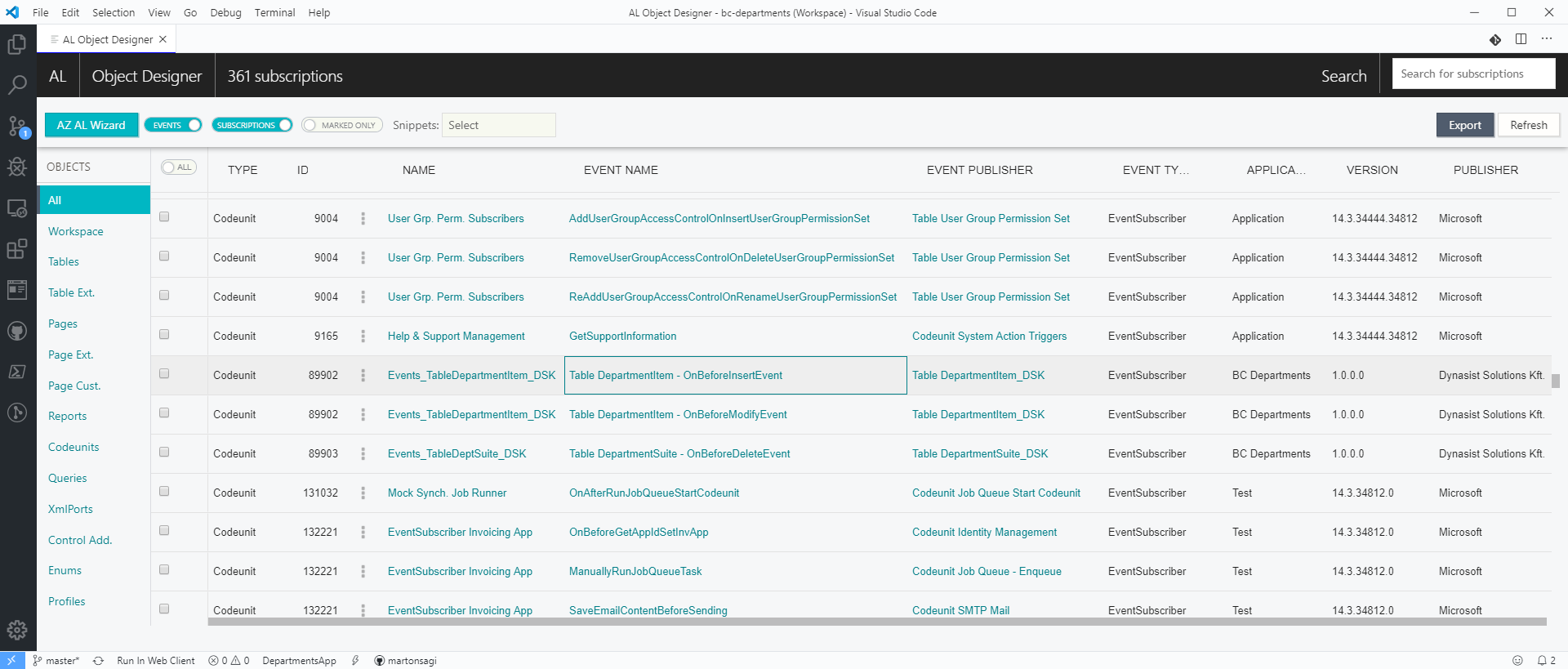Open notifications bell in status bar
This screenshot has height=669, width=1568.
coord(1546,661)
